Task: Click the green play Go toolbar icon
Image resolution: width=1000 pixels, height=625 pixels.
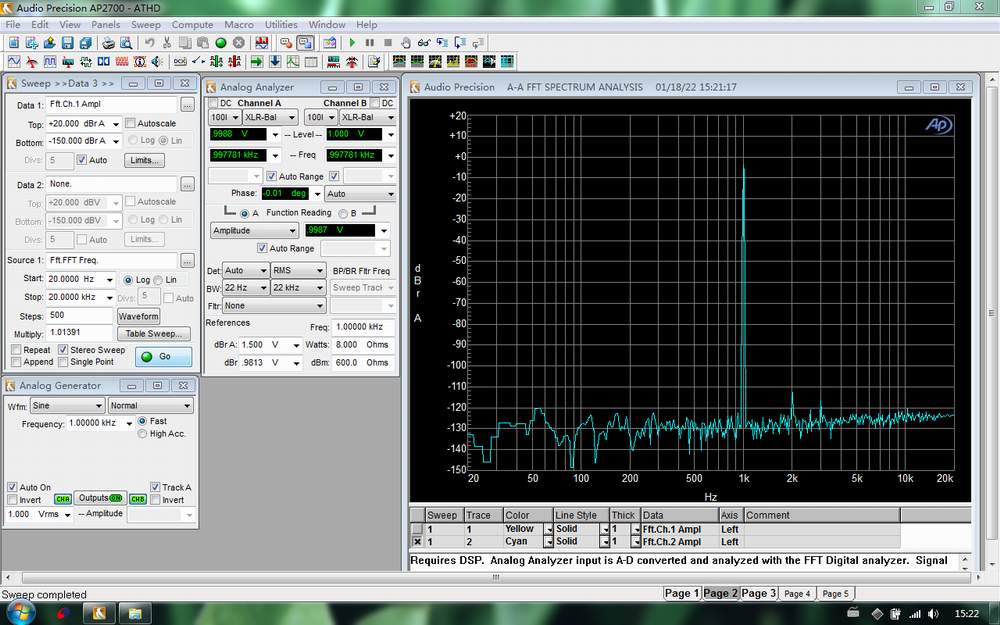Action: (352, 43)
